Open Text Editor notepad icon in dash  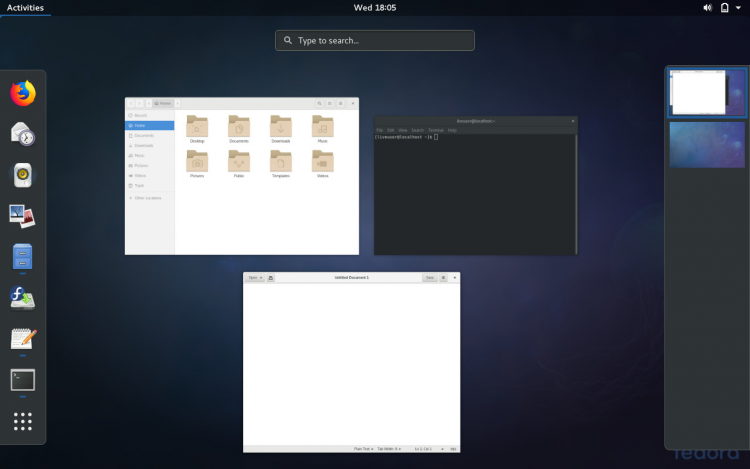pyautogui.click(x=23, y=339)
